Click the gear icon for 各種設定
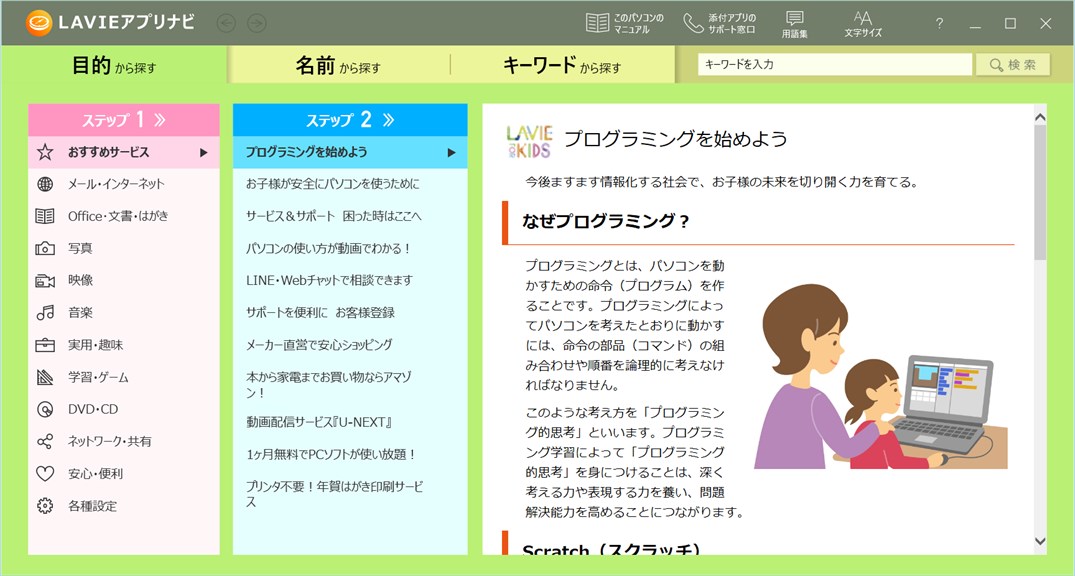 click(x=45, y=506)
